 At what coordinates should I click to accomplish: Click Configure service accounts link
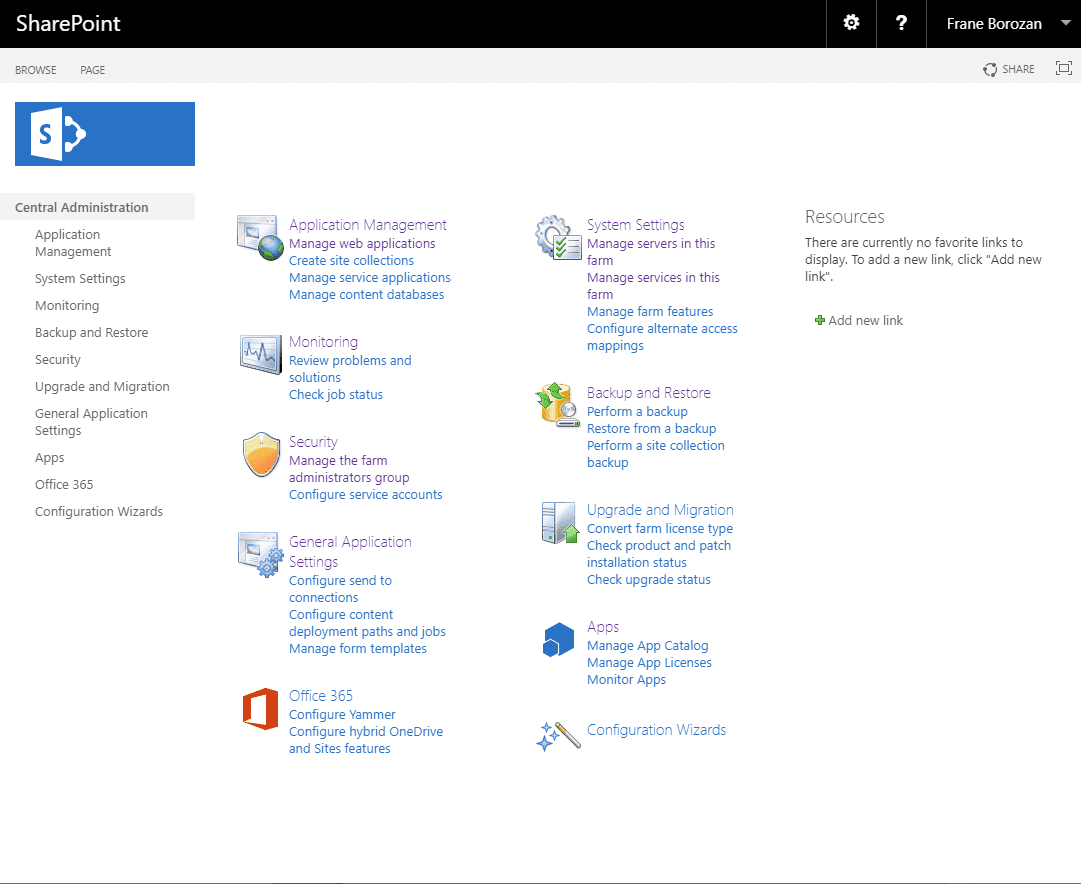365,494
